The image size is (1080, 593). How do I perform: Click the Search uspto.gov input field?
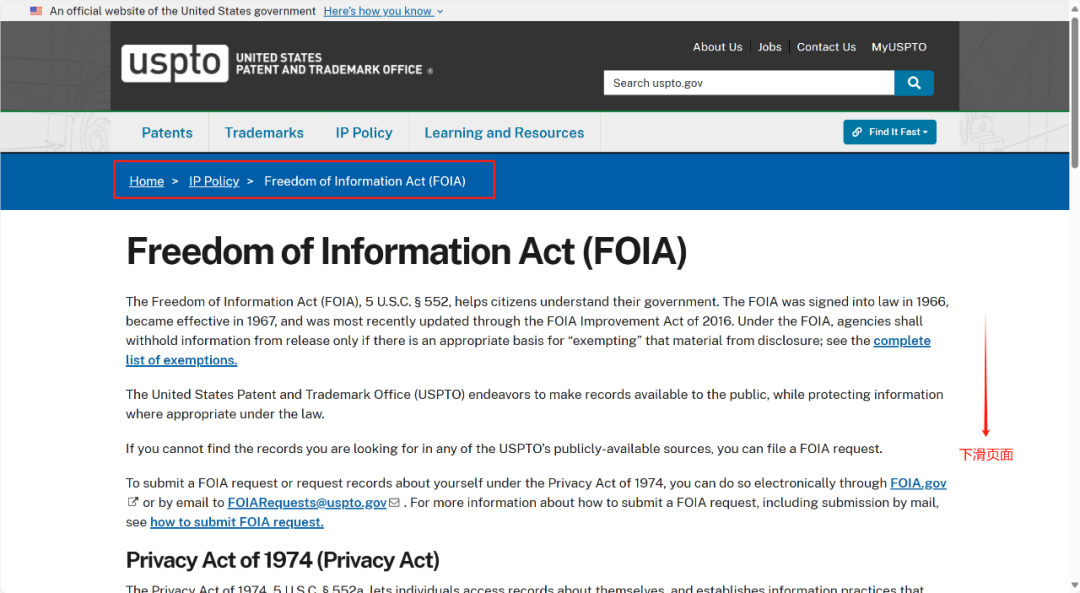[x=748, y=83]
